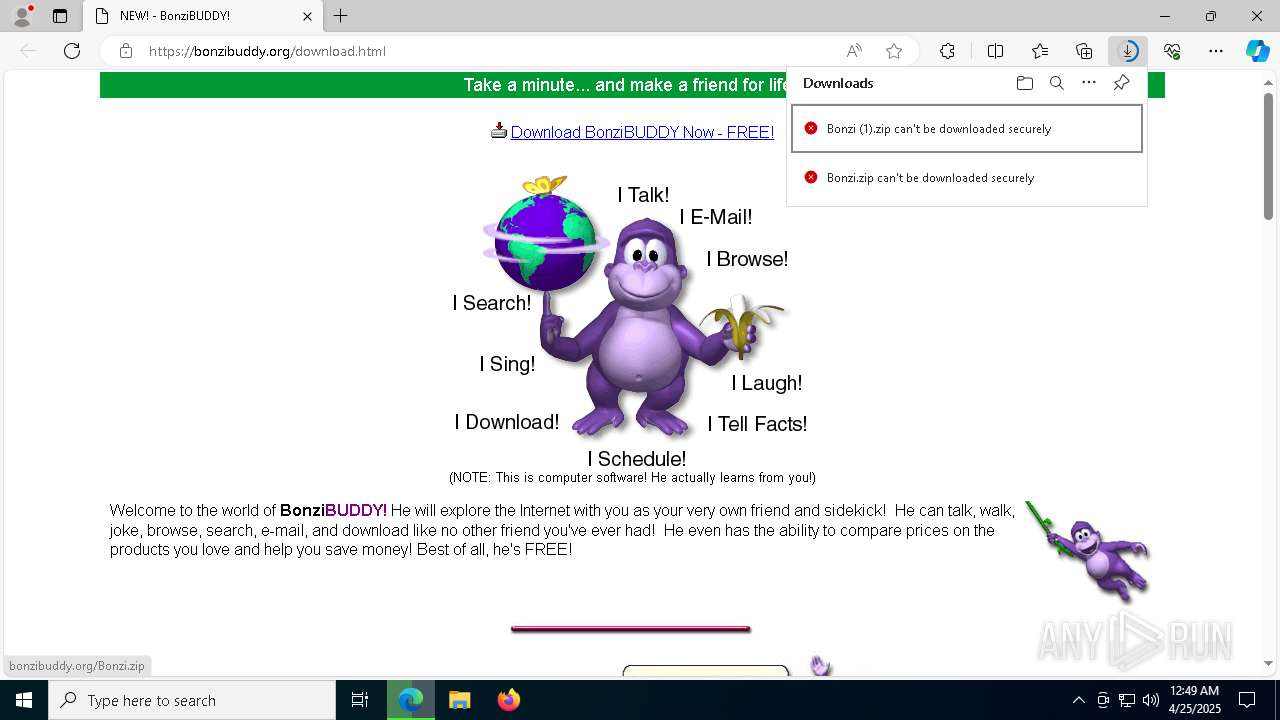Open the Edge profile icon
The image size is (1280, 720).
pyautogui.click(x=21, y=16)
